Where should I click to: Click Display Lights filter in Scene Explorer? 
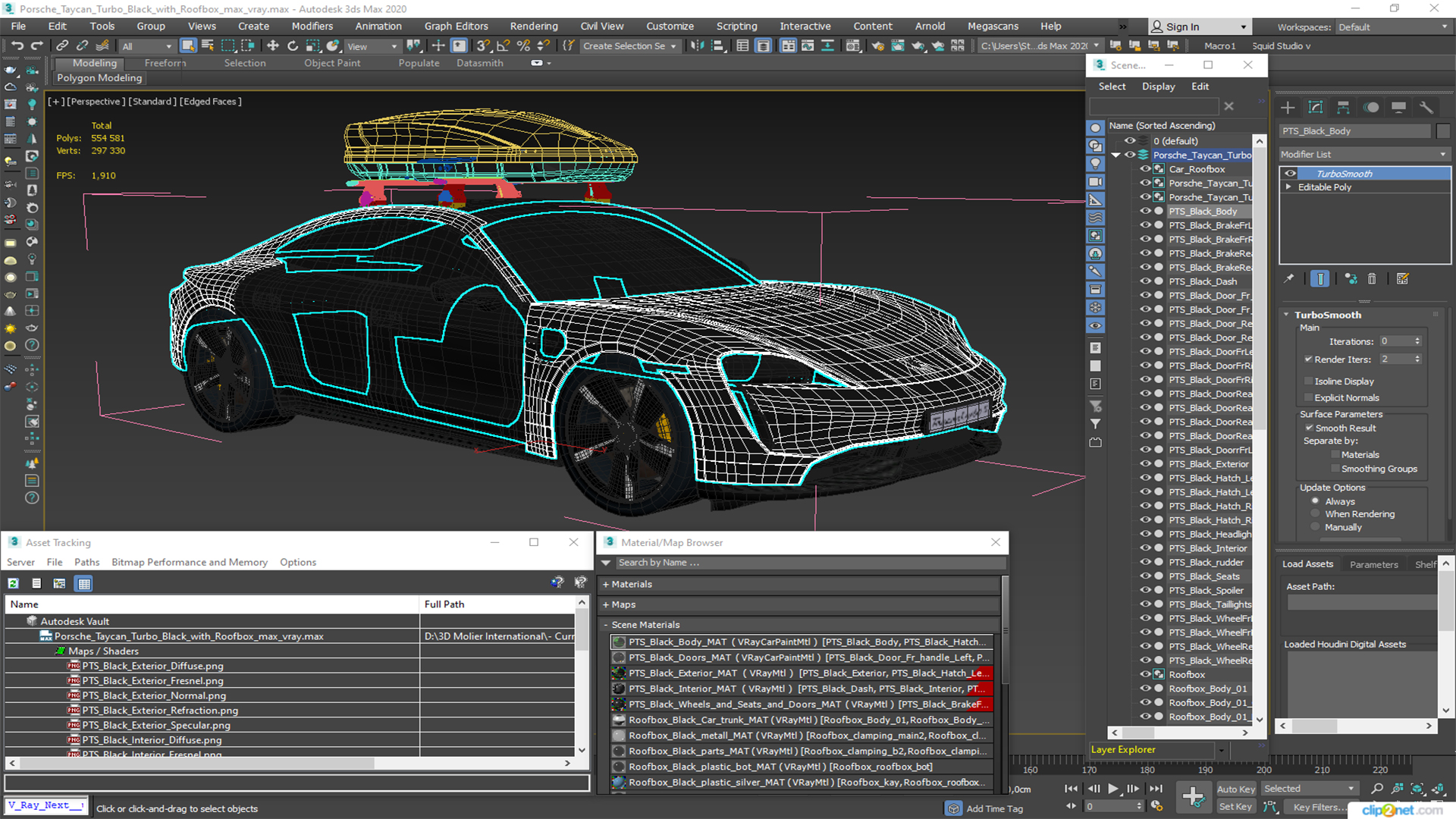(x=1095, y=163)
